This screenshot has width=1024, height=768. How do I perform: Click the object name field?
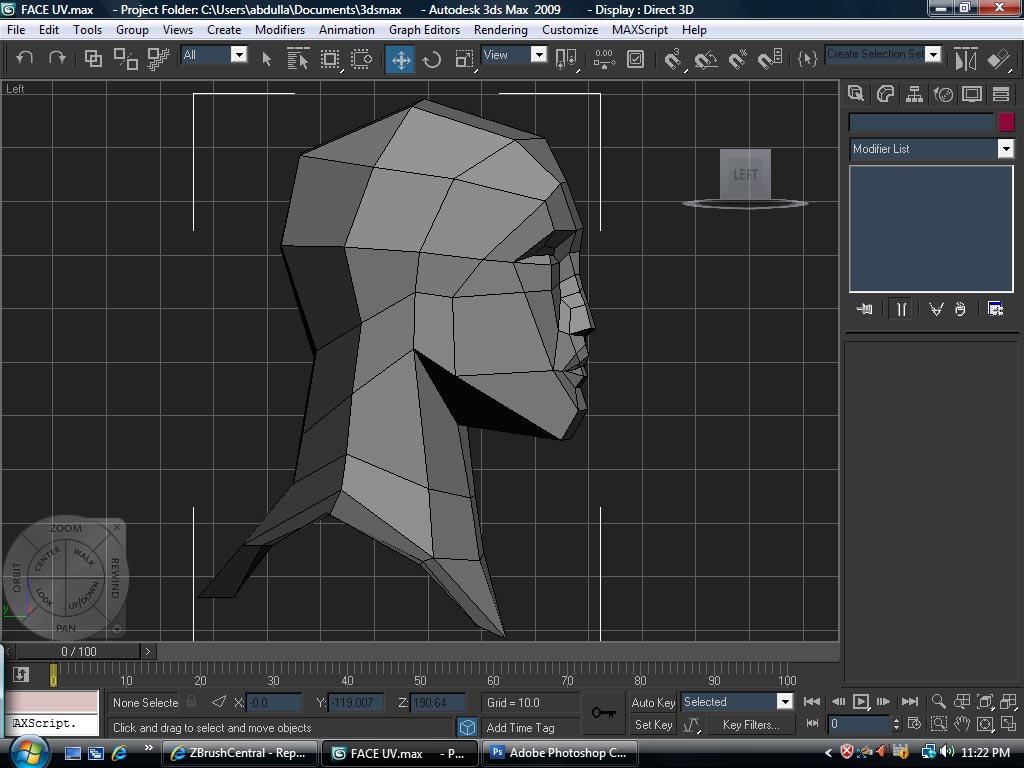921,122
